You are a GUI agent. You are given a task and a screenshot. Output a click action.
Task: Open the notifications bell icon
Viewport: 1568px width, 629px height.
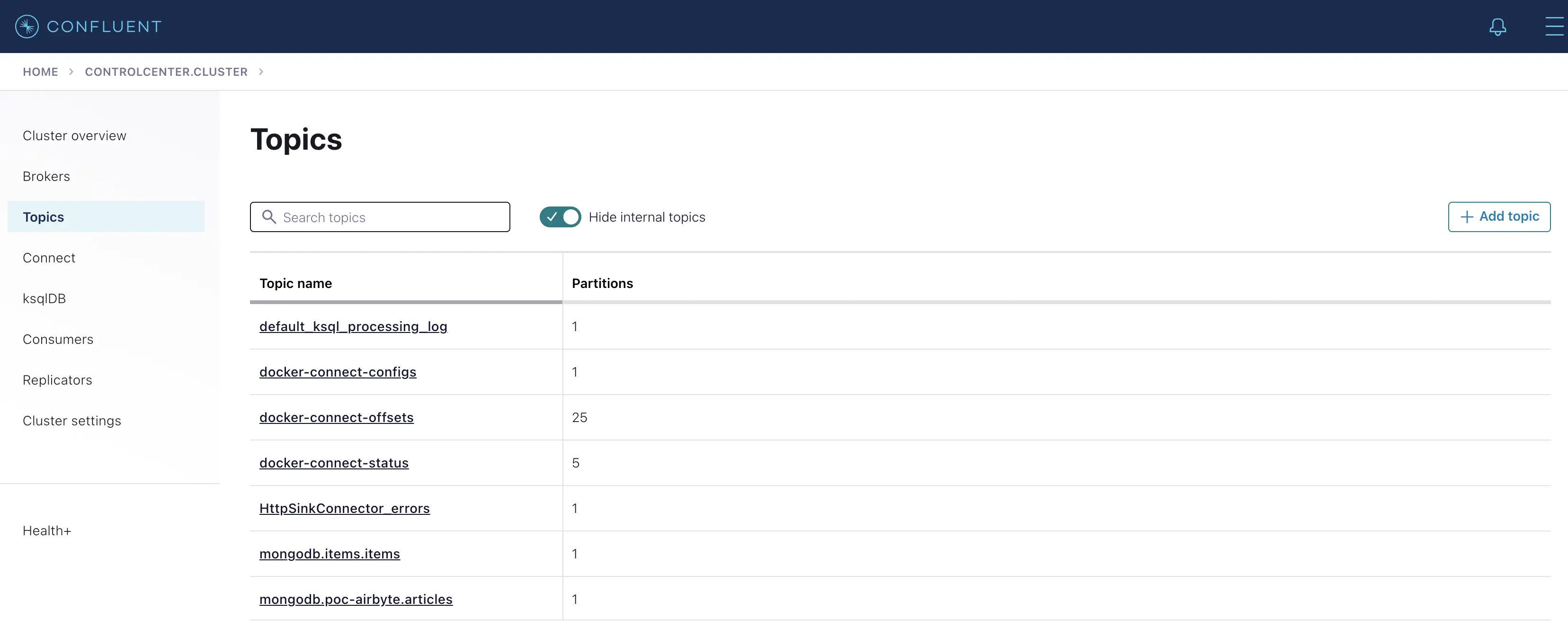[x=1497, y=27]
